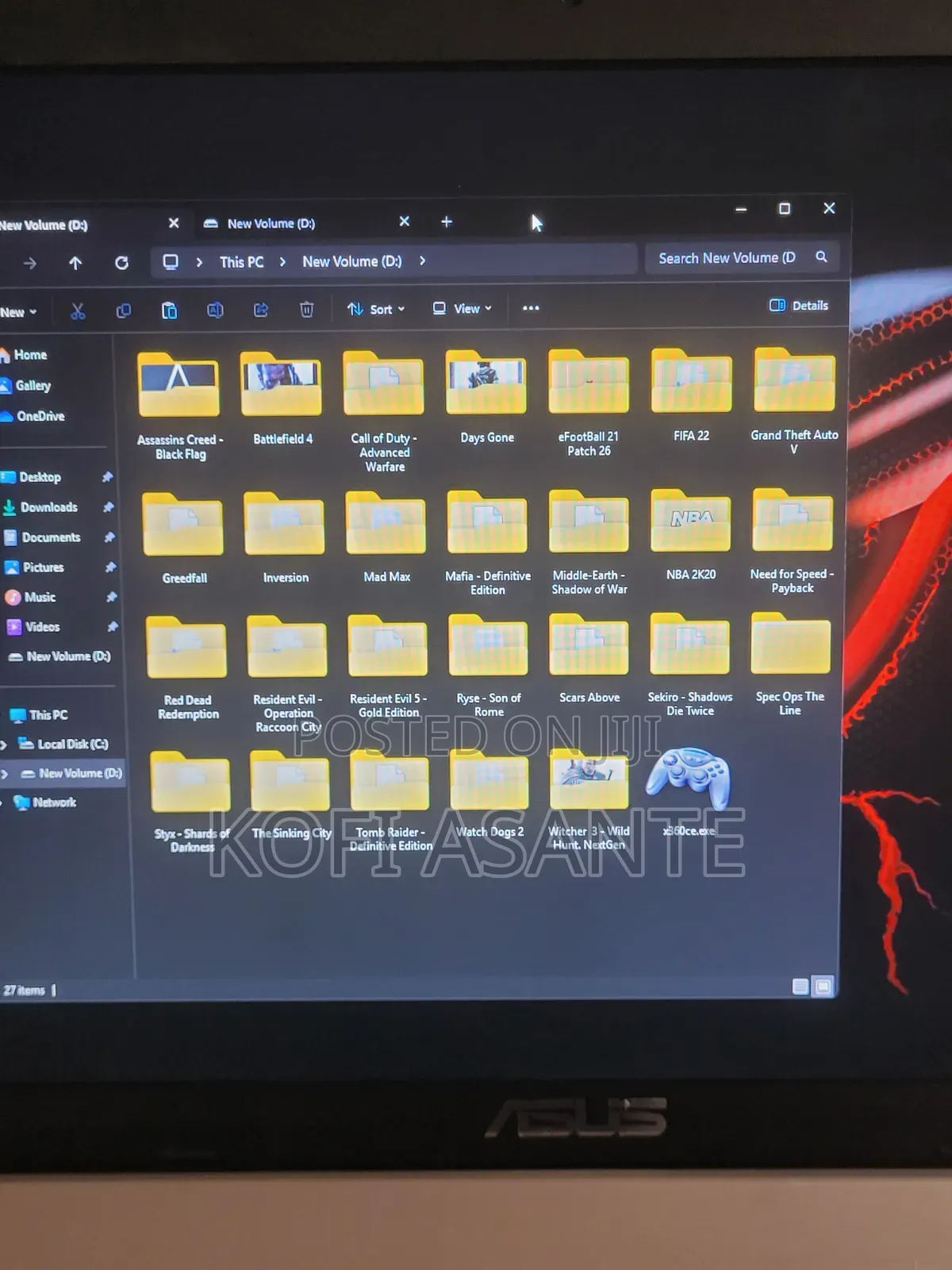This screenshot has height=1270, width=952.
Task: Close the first New Volume (D:) tab
Action: coord(174,223)
